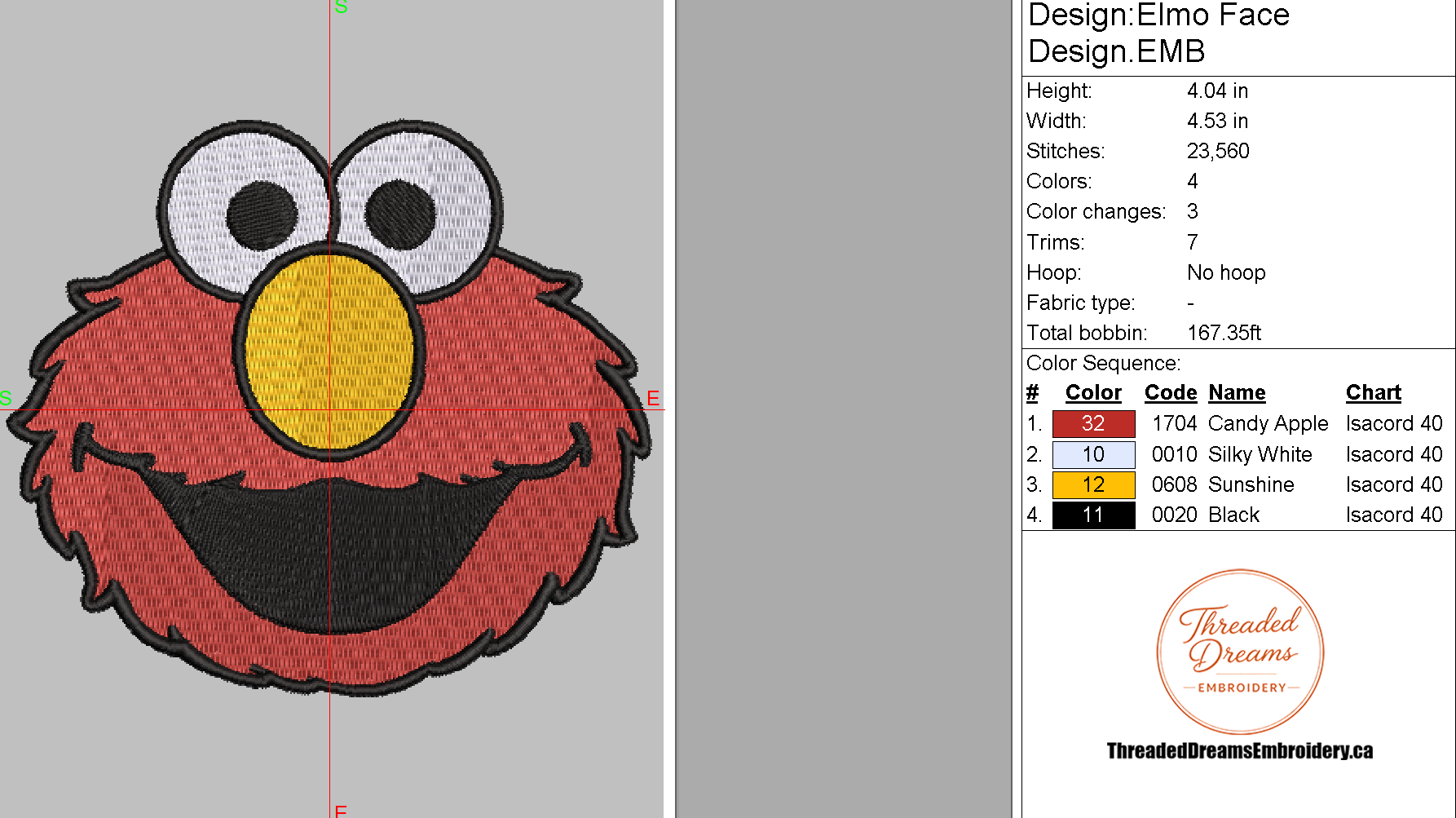This screenshot has height=818, width=1456.
Task: Click the 'Fabric type:' label
Action: [1080, 303]
